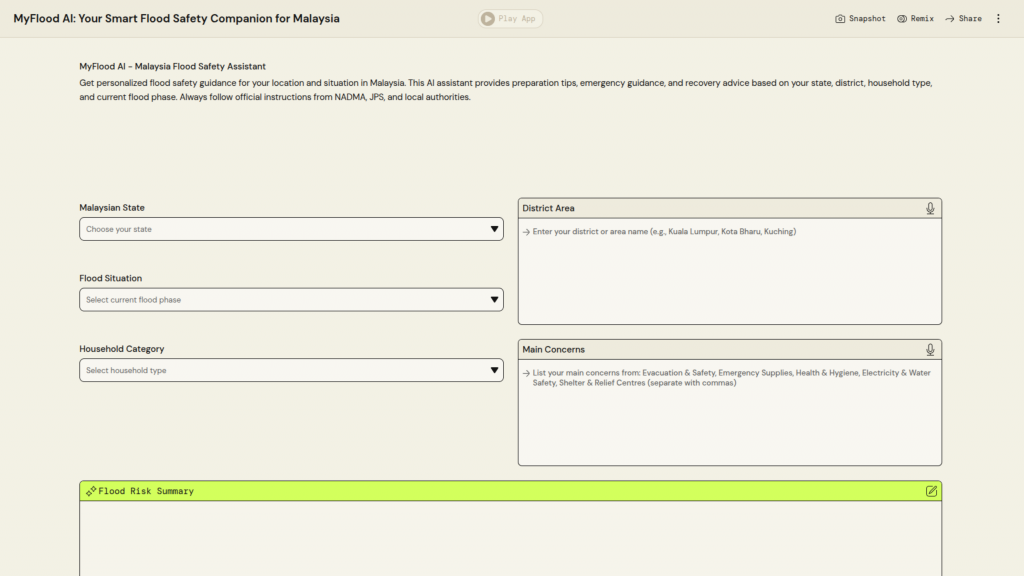Expand the Flood Situation phase dropdown
The image size is (1024, 576).
(x=291, y=300)
